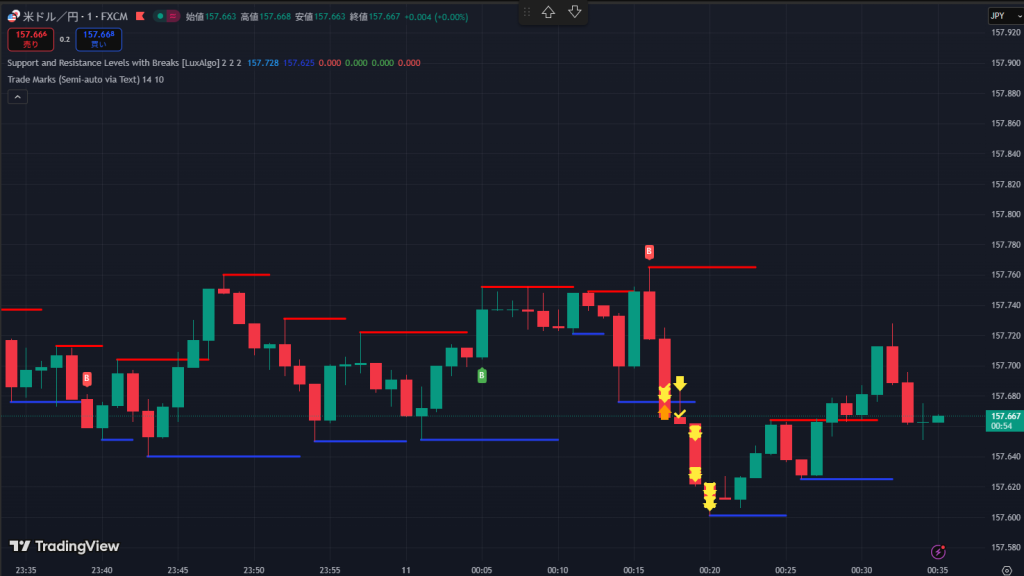Click the current price label 157.667
This screenshot has height=576, width=1024.
(1003, 416)
